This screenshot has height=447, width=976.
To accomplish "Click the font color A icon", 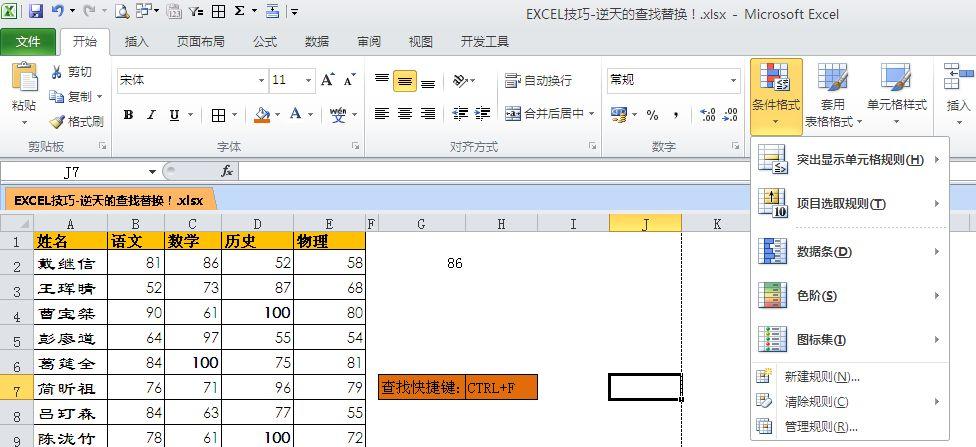I will pos(295,115).
